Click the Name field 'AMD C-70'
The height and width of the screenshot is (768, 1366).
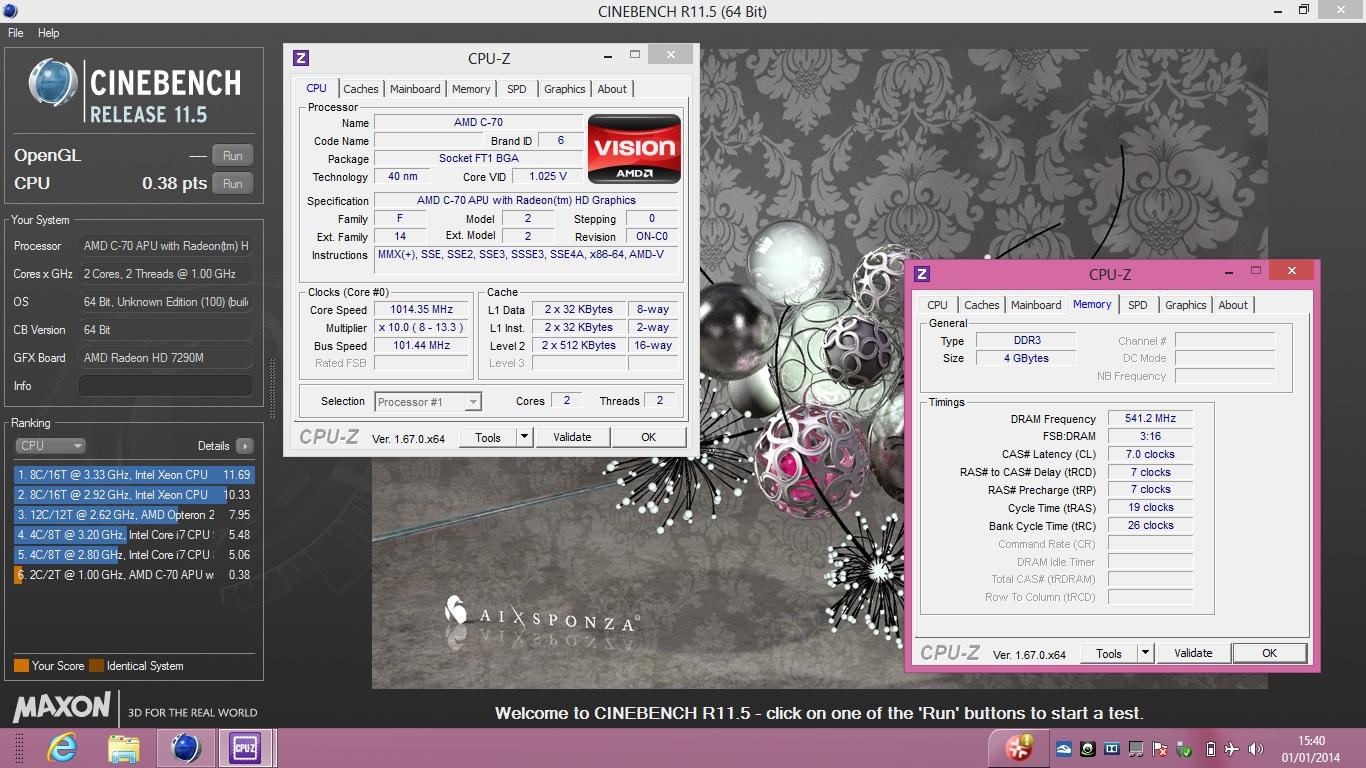point(478,123)
